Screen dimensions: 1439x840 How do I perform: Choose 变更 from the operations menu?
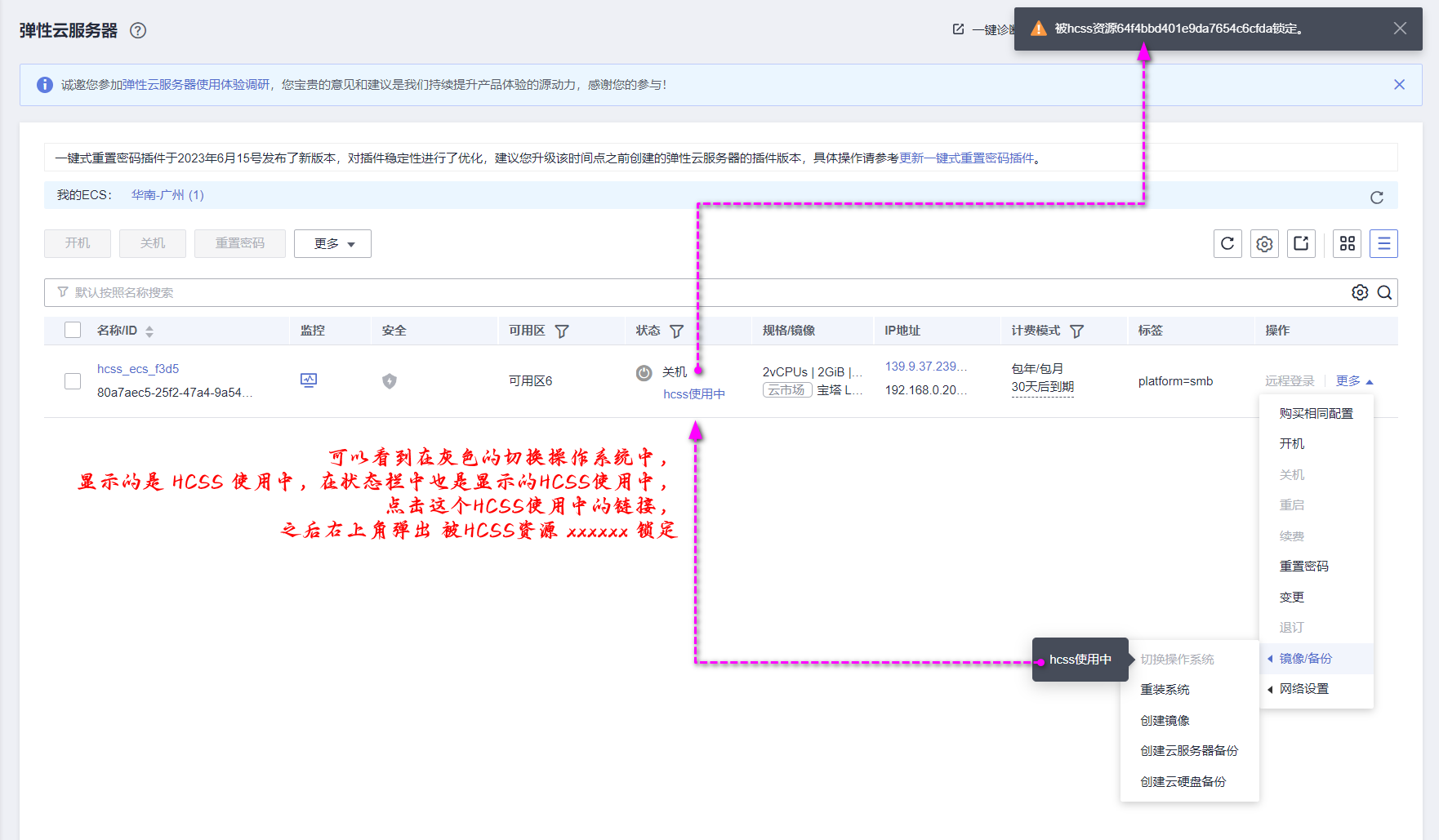(x=1316, y=598)
